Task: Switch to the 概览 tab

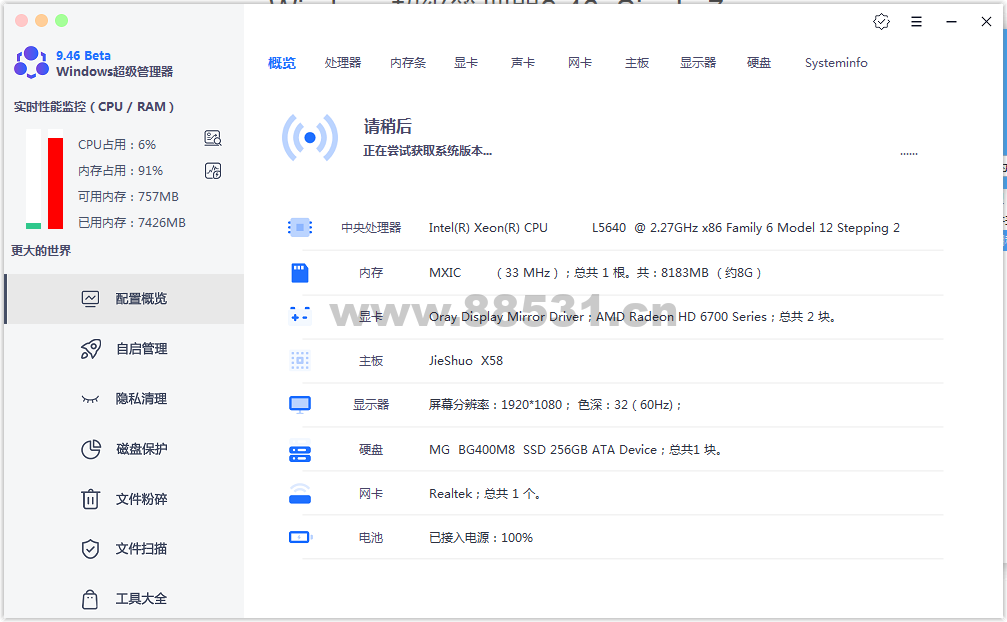Action: click(x=282, y=63)
